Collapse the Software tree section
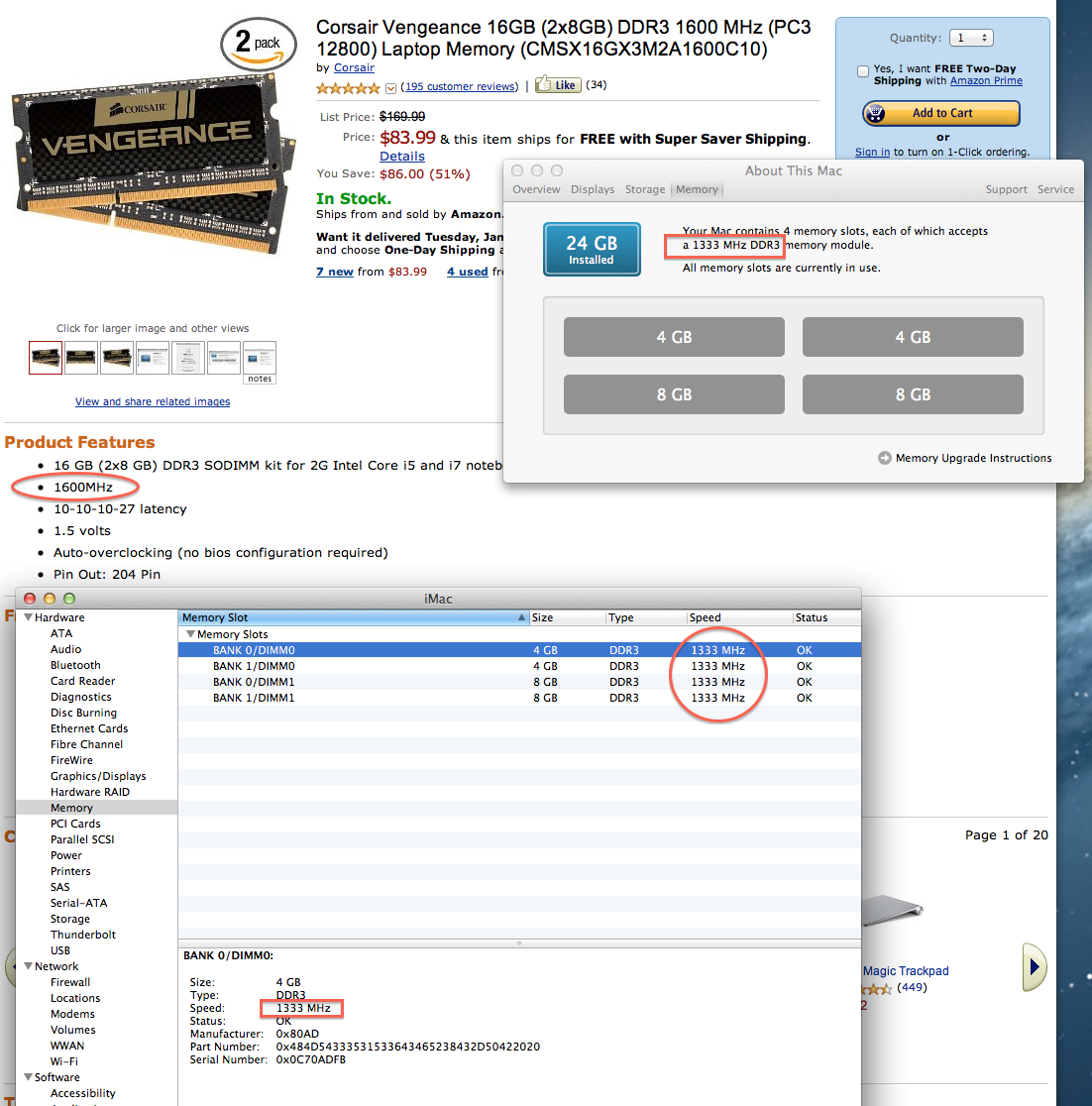 coord(28,1077)
